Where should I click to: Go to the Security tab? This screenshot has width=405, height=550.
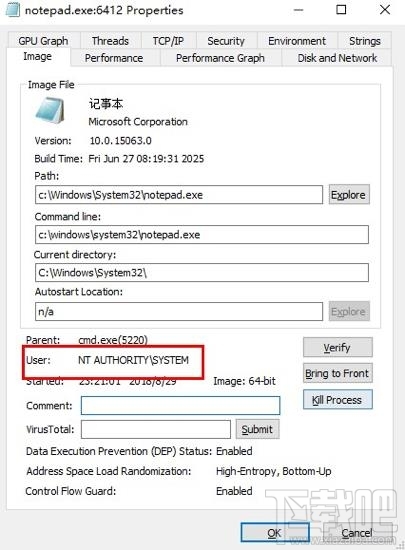[x=226, y=41]
